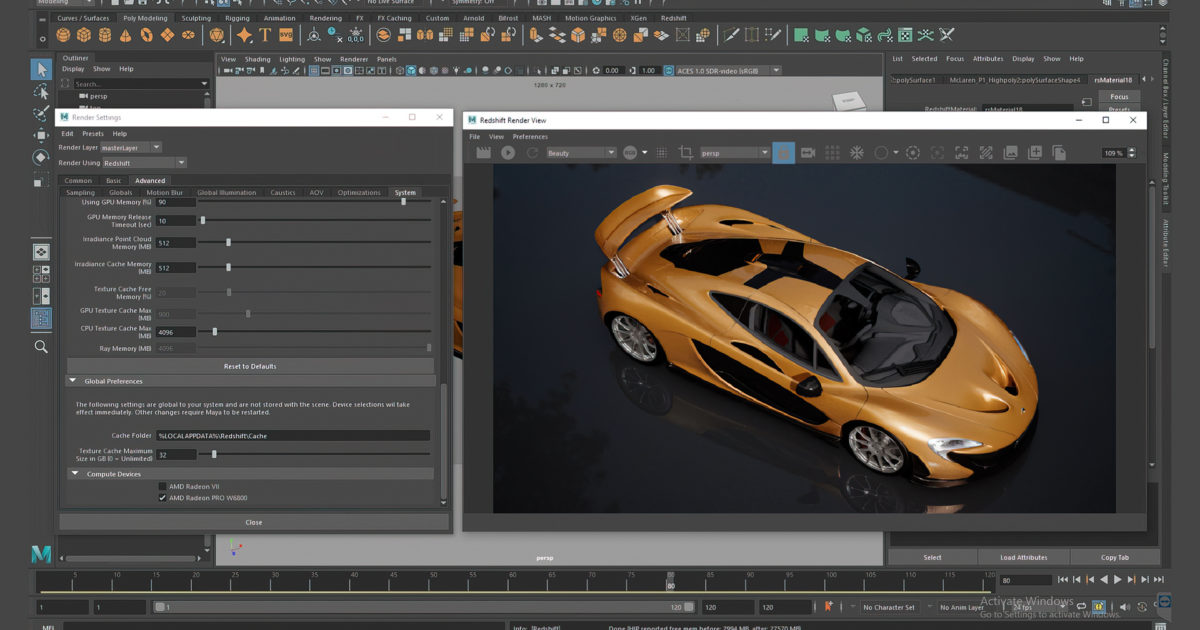This screenshot has width=1200, height=630.
Task: Click the Irradiance Cache Memory slider handle
Action: pyautogui.click(x=228, y=268)
